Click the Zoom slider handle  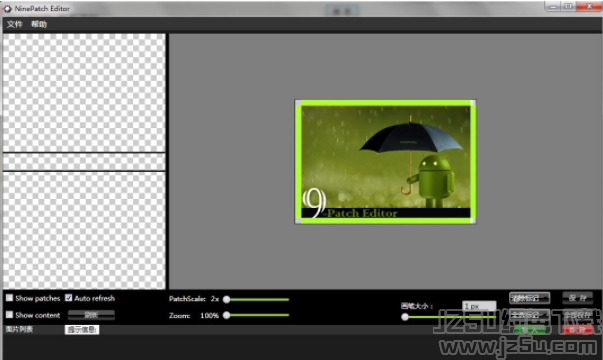click(227, 315)
